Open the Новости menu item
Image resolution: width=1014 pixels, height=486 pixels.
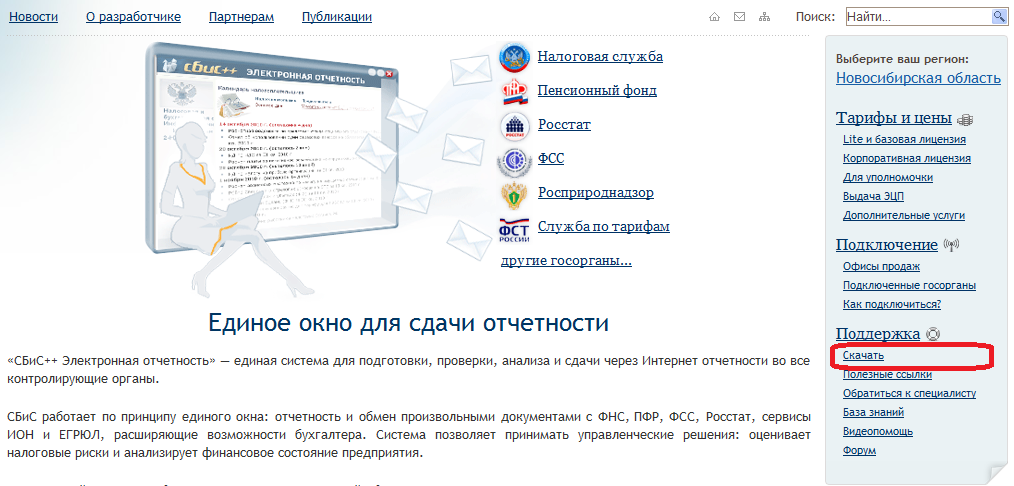pos(33,17)
